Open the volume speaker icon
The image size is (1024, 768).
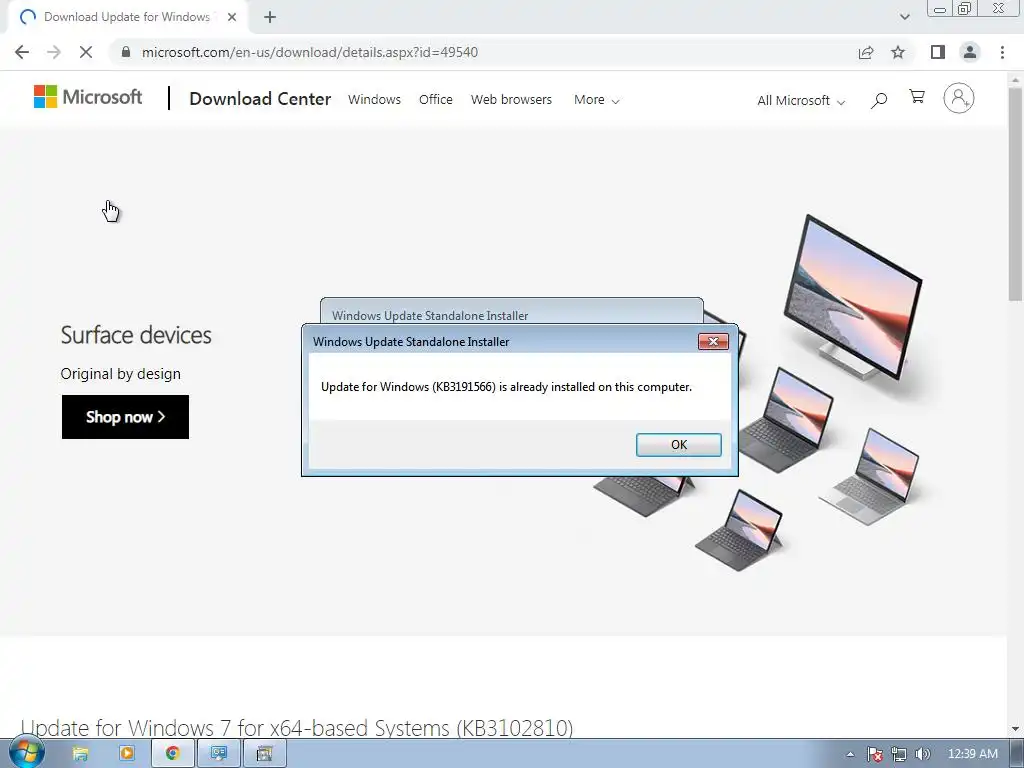922,754
